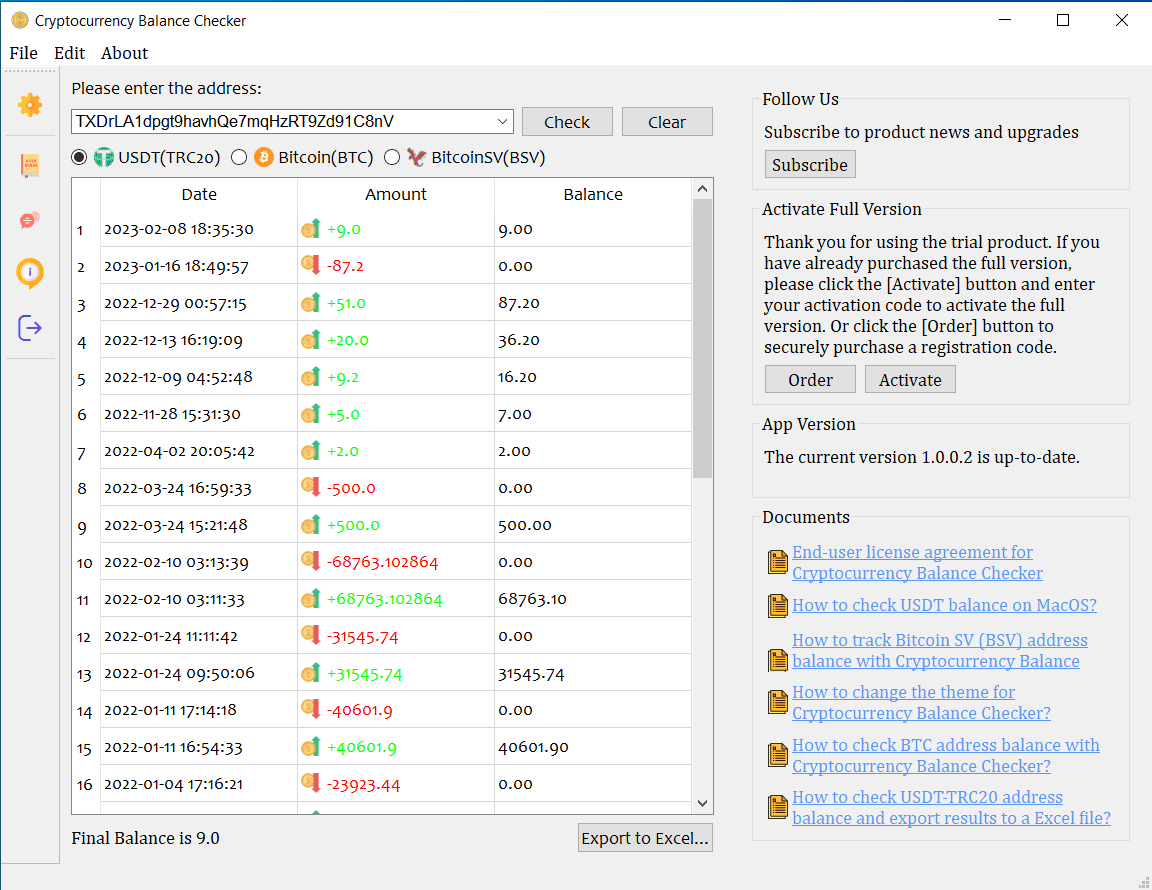Click inside the address input field

click(x=280, y=122)
